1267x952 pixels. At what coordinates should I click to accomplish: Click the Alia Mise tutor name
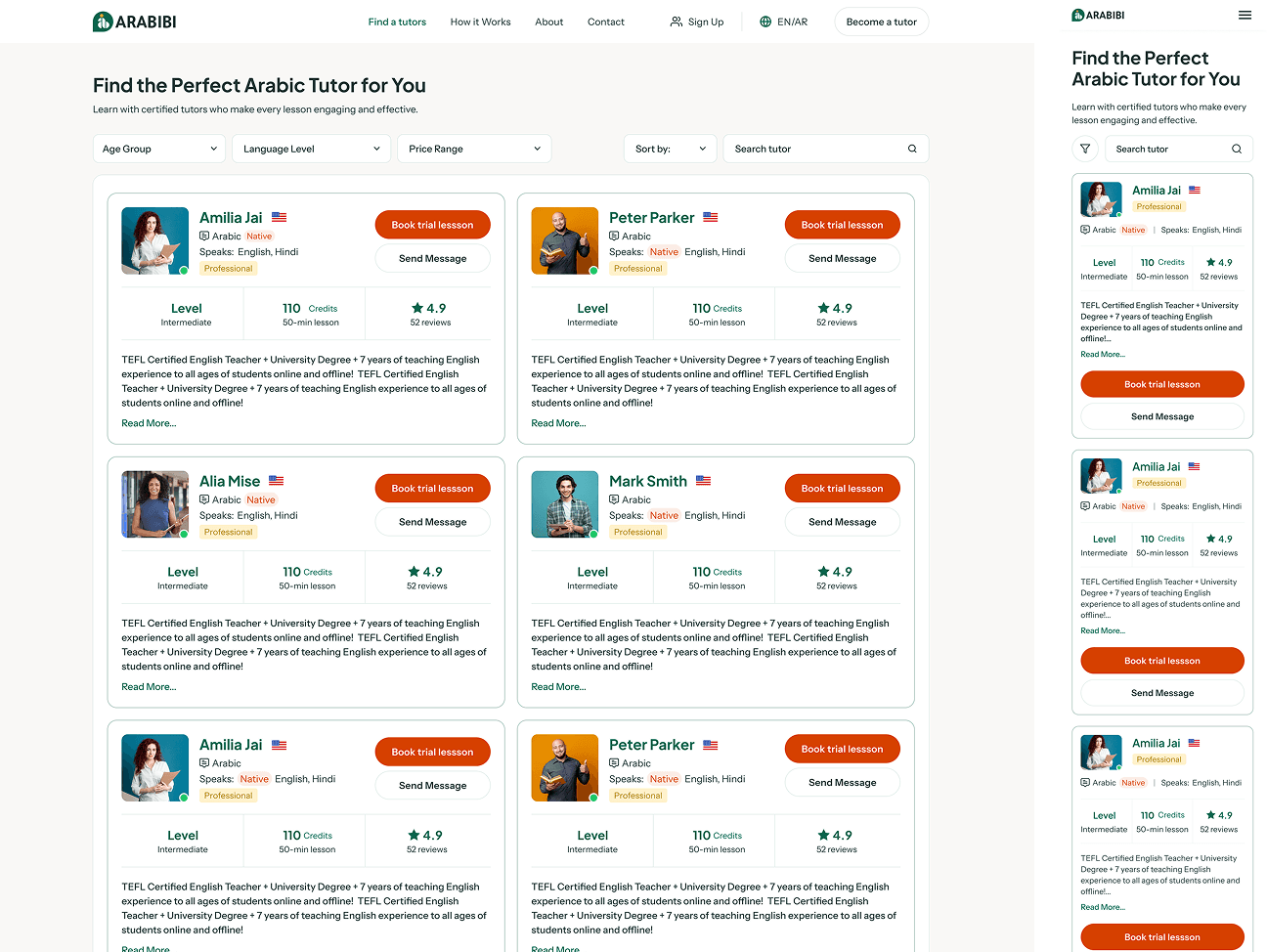click(x=230, y=481)
